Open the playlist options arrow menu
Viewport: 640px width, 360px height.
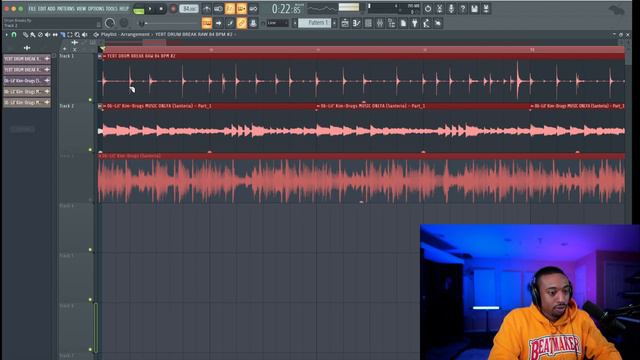pyautogui.click(x=6, y=35)
